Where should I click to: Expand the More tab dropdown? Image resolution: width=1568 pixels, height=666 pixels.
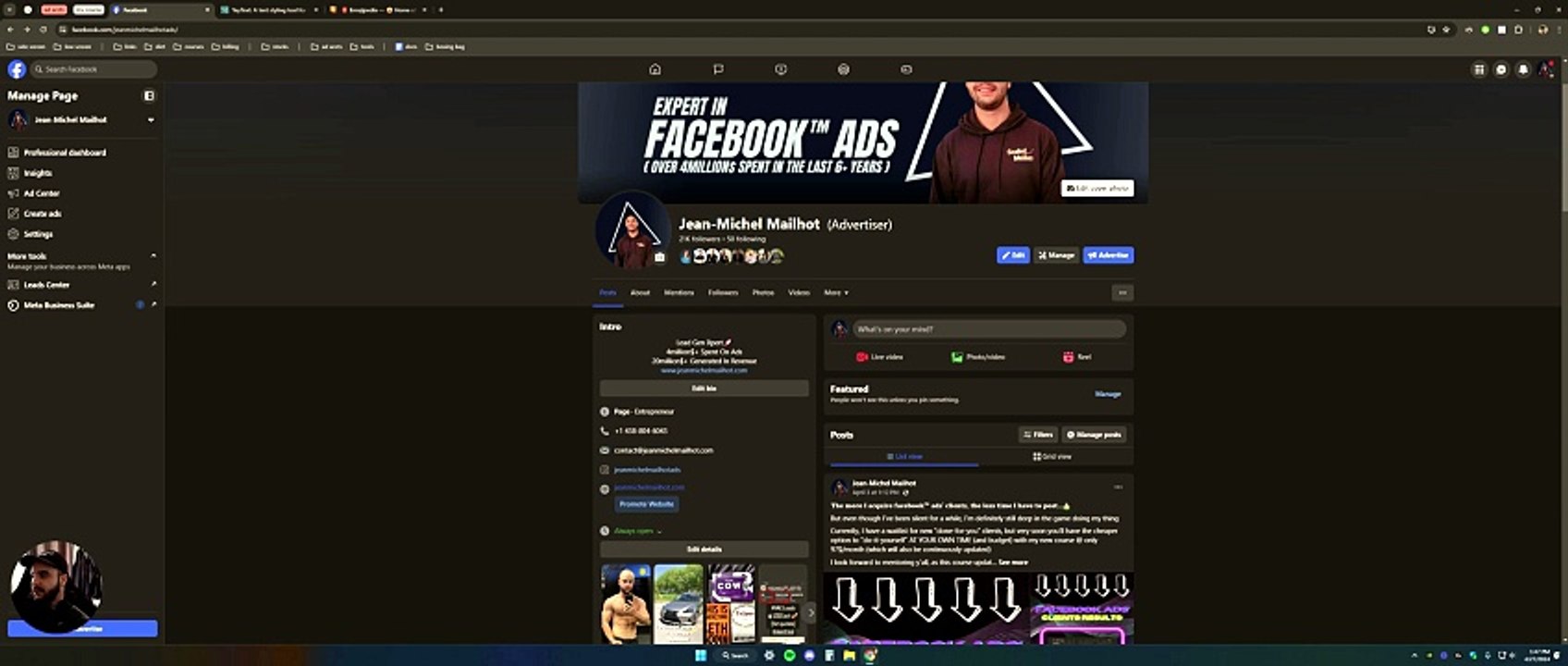(x=836, y=292)
